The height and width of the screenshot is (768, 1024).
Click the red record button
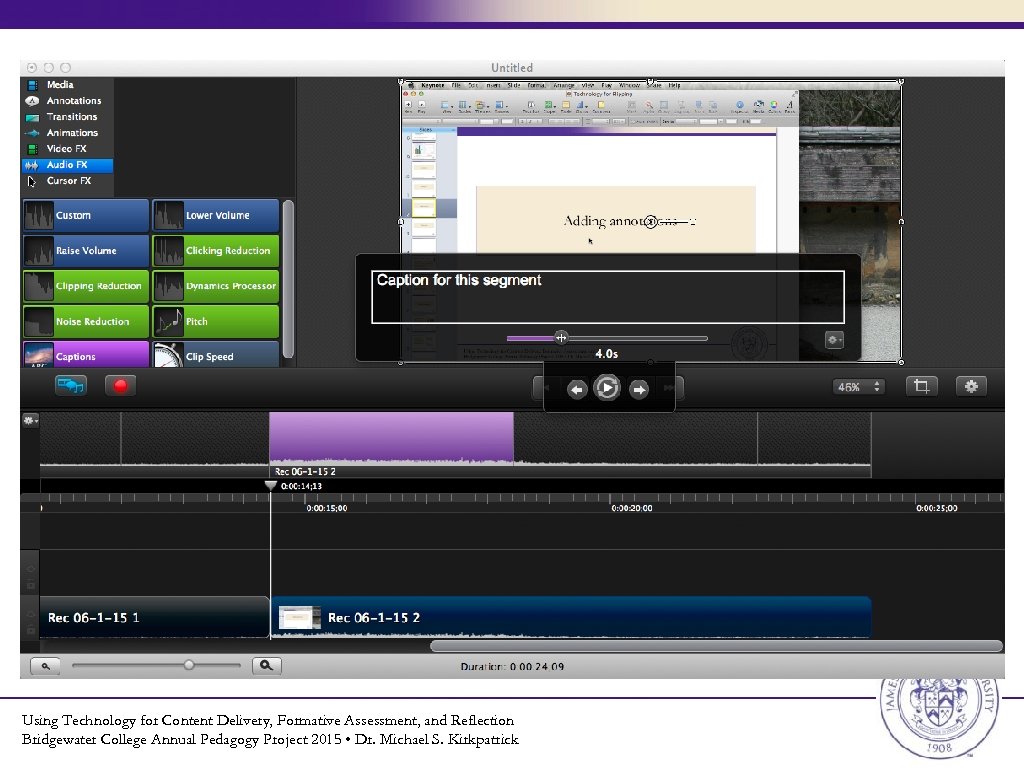tap(120, 385)
